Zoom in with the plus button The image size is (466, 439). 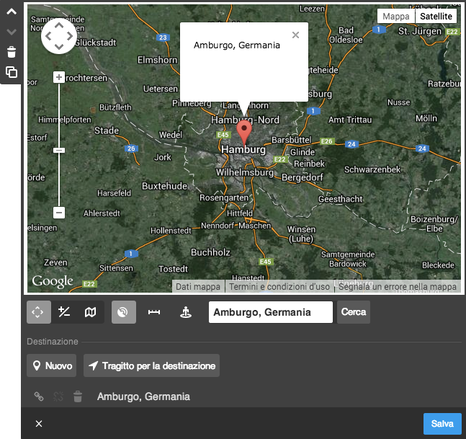point(59,77)
